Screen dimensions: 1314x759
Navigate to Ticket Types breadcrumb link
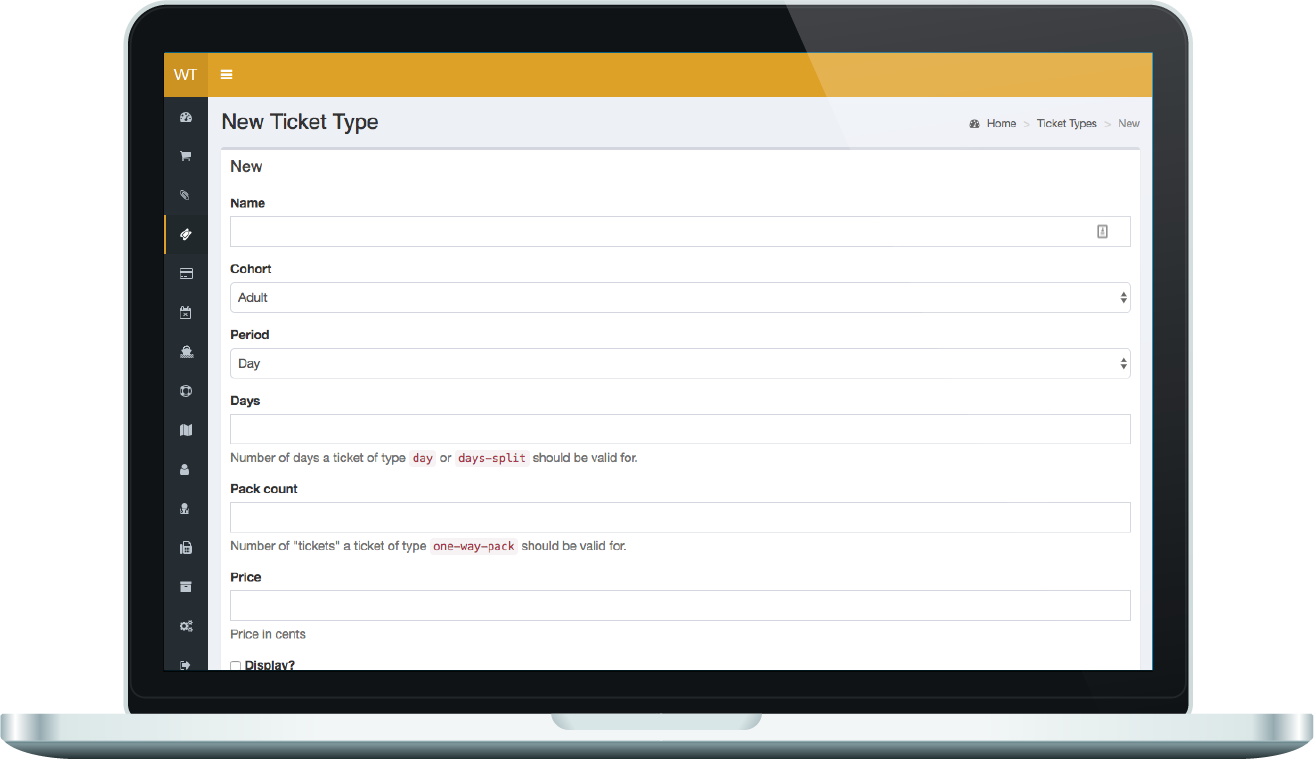coord(1066,124)
